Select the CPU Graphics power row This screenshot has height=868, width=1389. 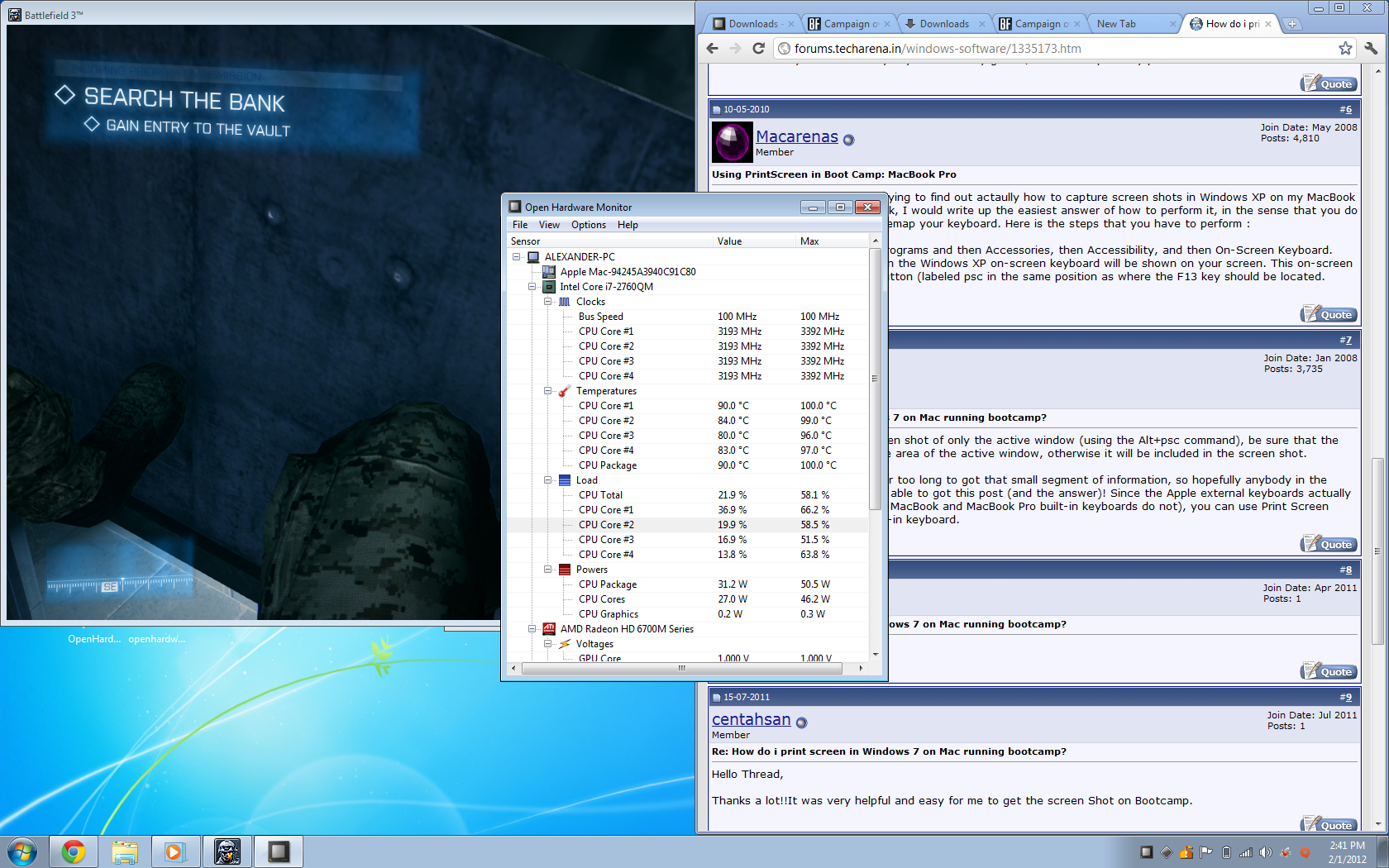[688, 614]
